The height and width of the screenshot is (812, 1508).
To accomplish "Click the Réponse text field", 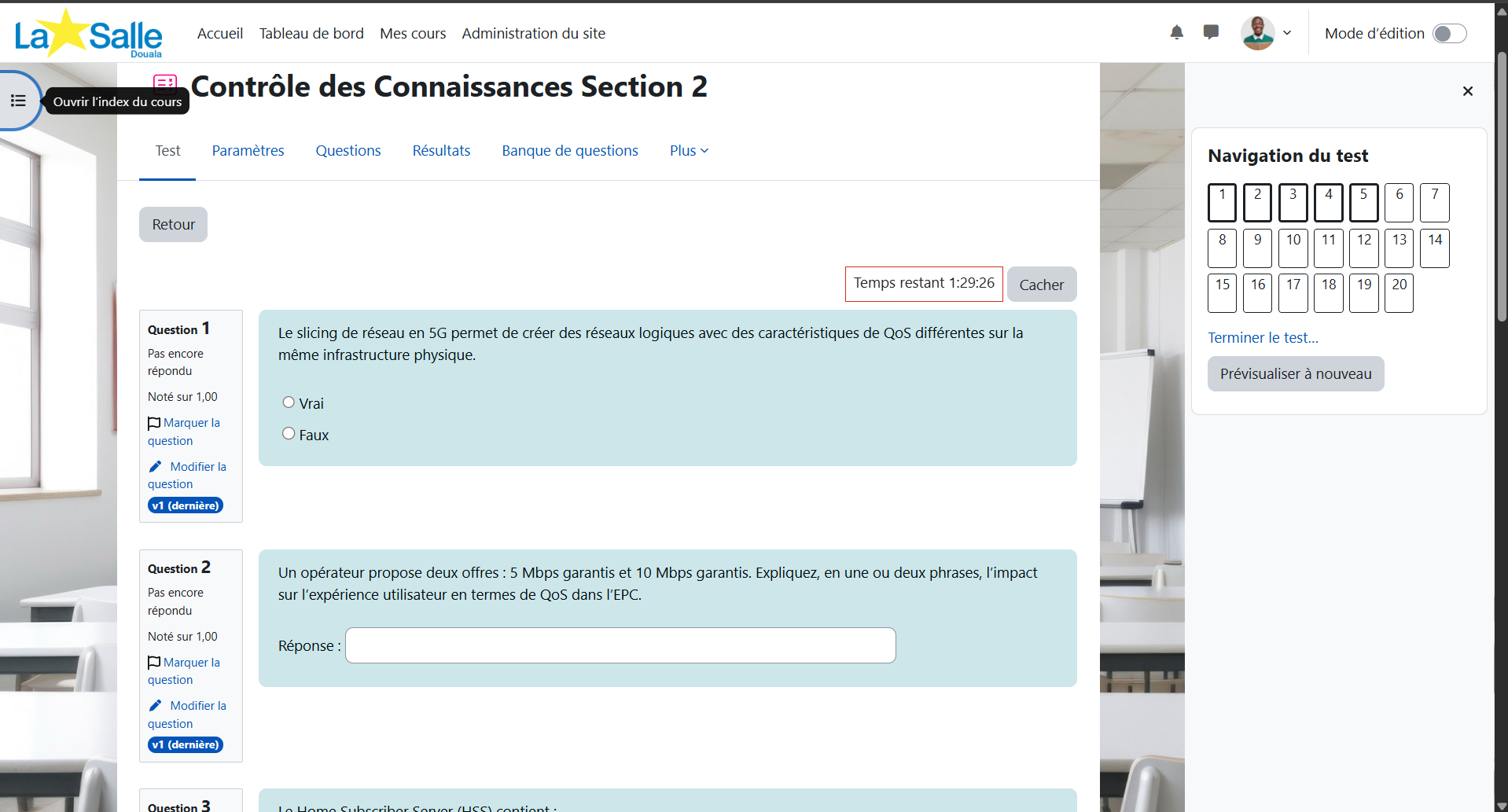I will 620,645.
